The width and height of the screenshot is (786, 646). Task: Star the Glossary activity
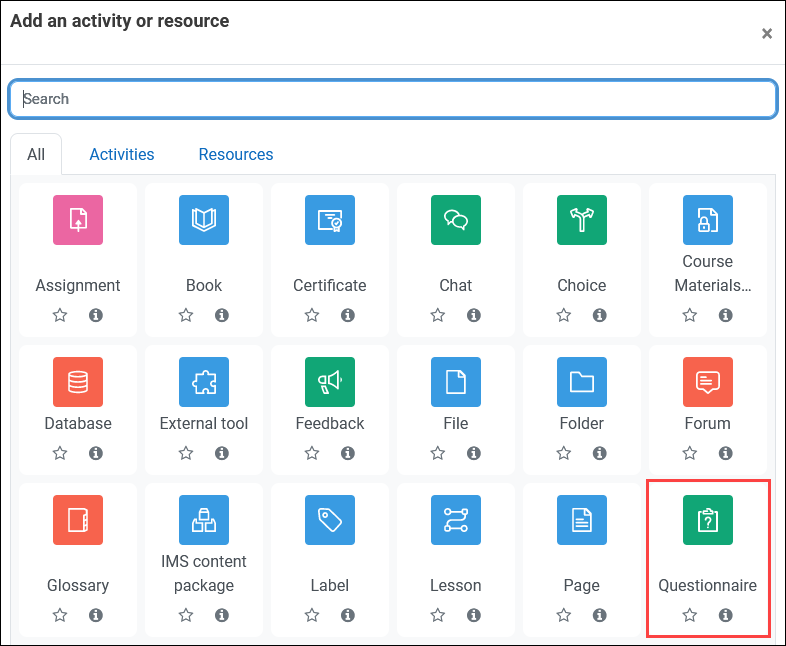(60, 615)
